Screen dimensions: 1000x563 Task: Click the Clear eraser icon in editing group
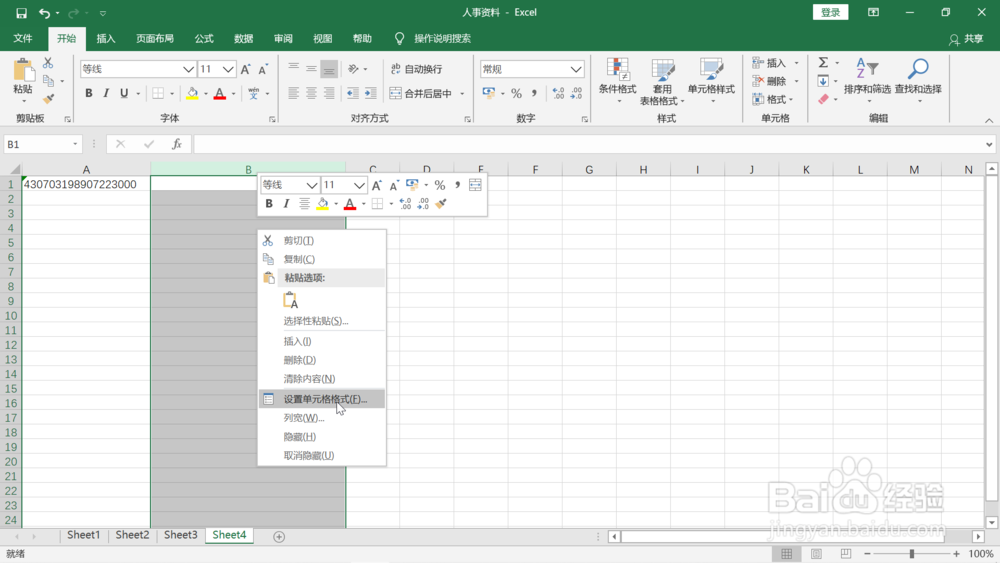[823, 99]
